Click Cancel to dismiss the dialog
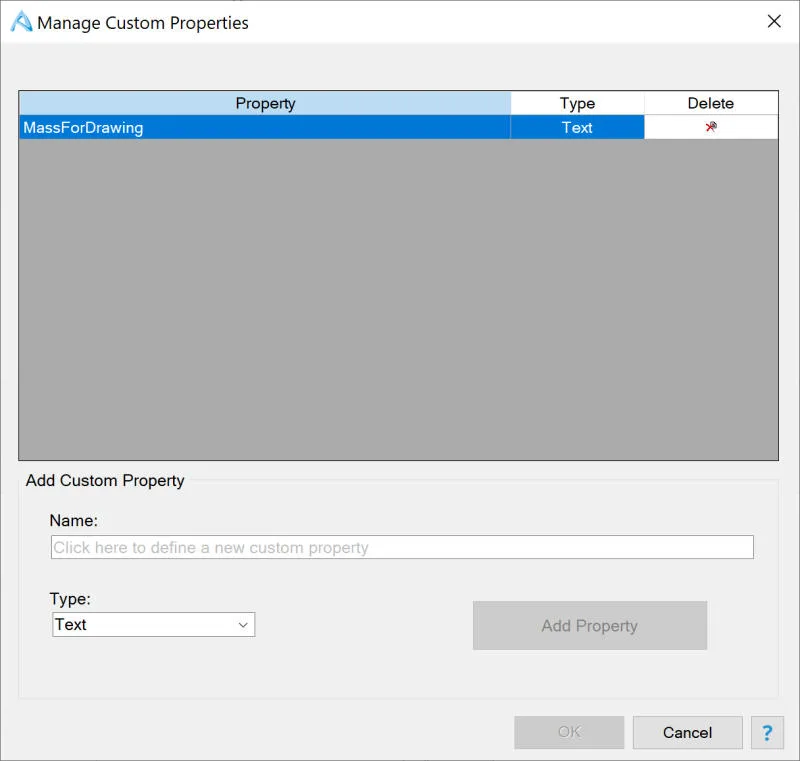The image size is (800, 761). click(x=687, y=732)
